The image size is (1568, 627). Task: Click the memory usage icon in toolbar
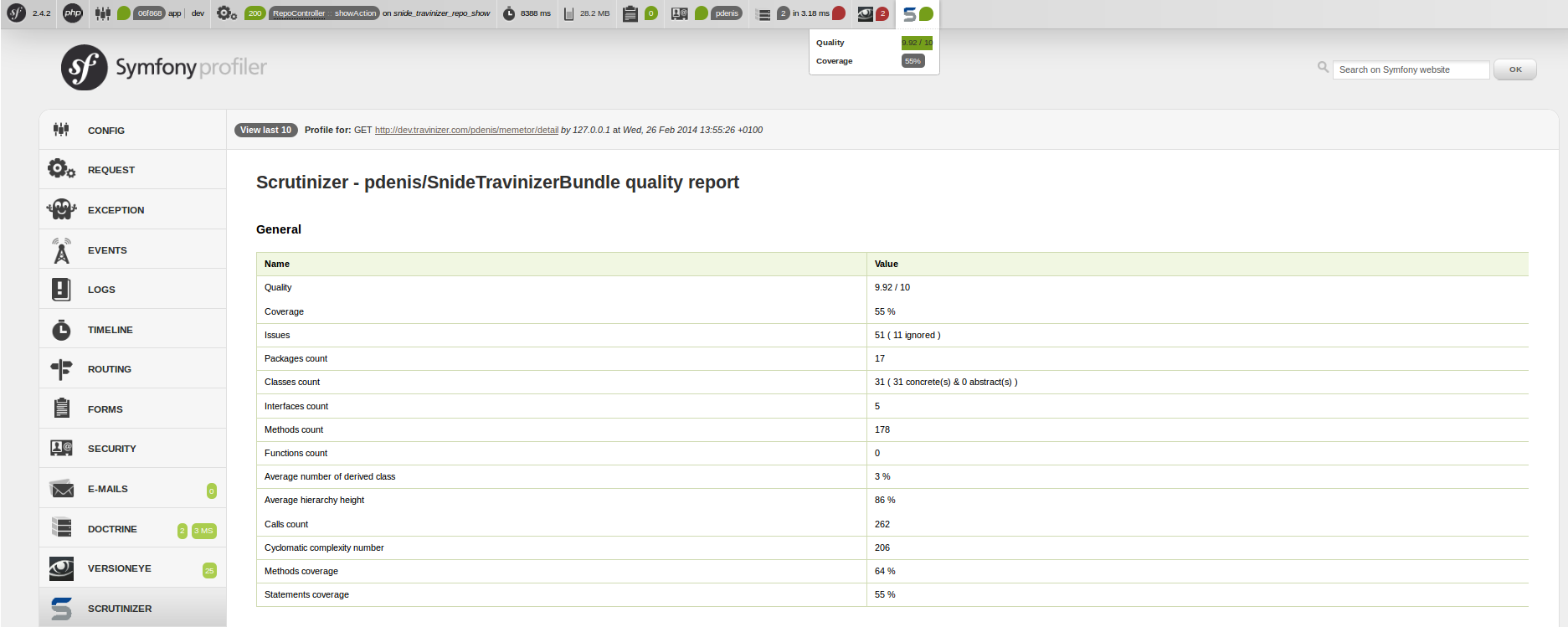click(x=569, y=13)
